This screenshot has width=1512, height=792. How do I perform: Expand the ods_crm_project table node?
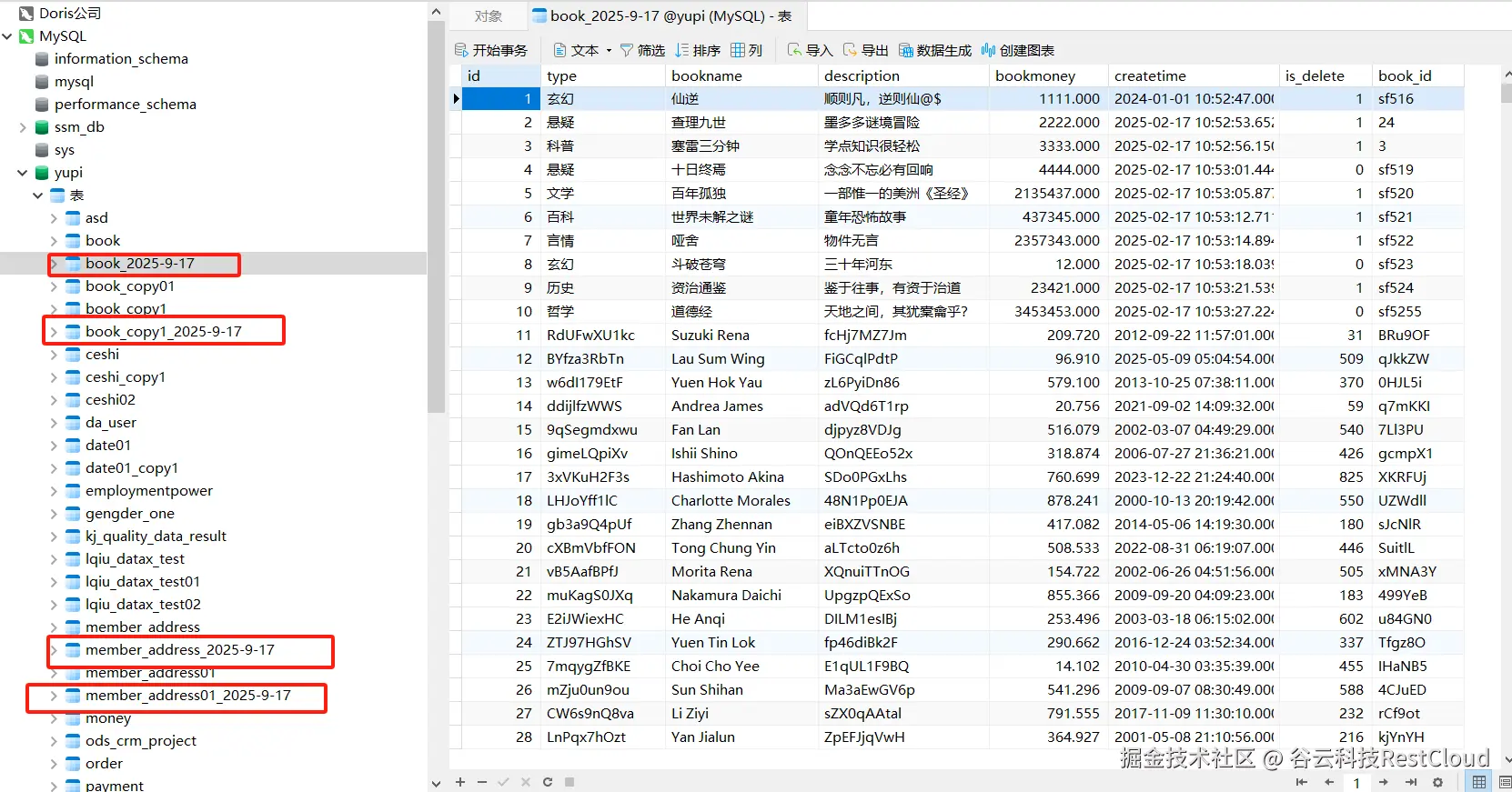tap(54, 741)
